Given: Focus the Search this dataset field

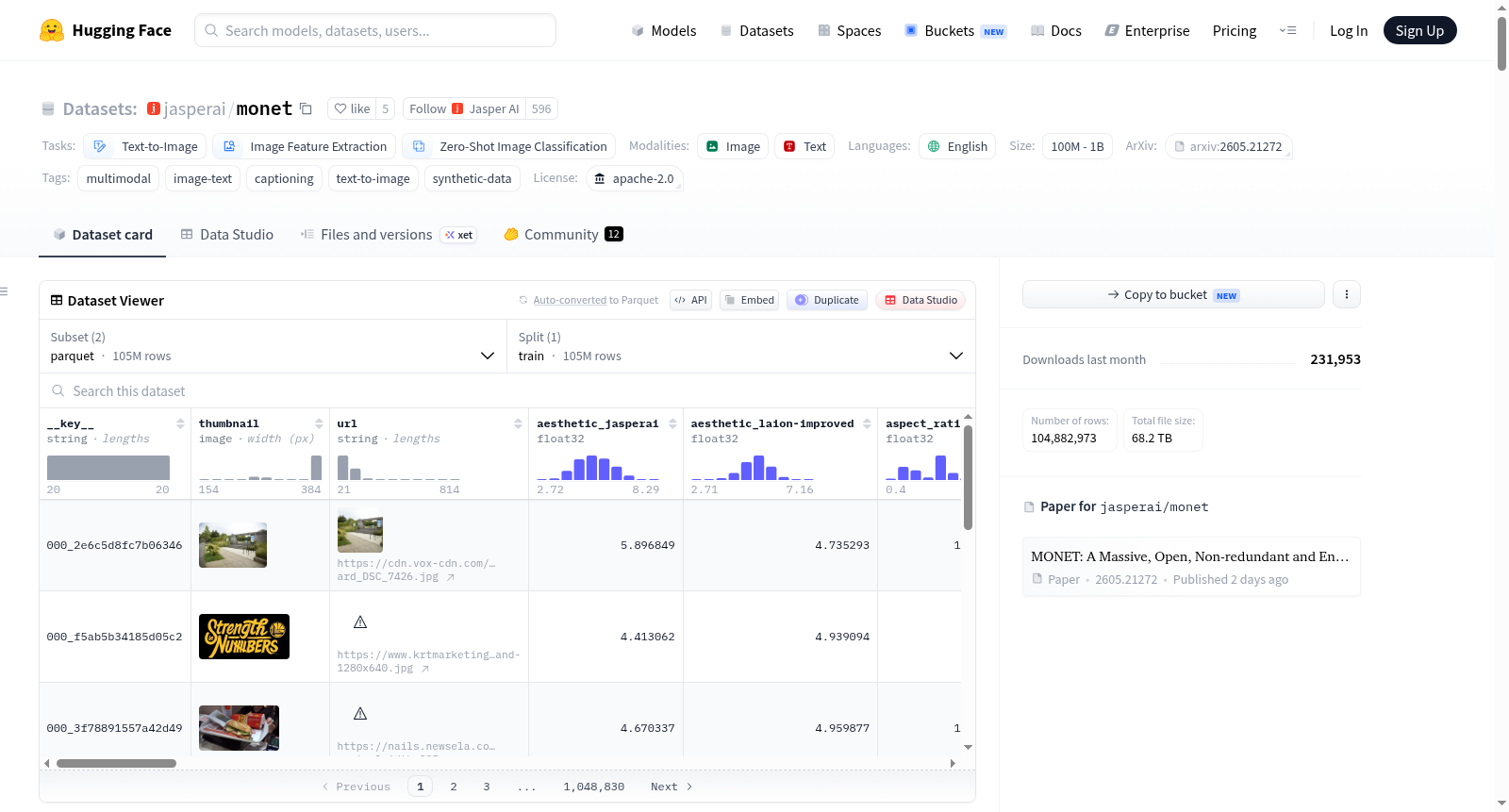Looking at the screenshot, I should pyautogui.click(x=507, y=390).
